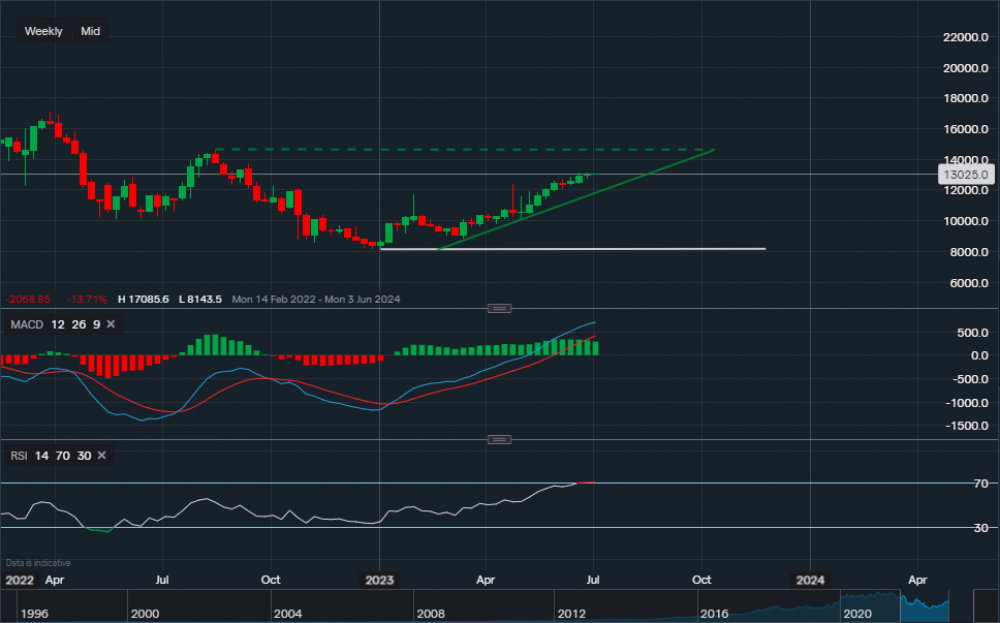Click the RSI period value 14
Screen dimensions: 1000x623
click(x=40, y=455)
